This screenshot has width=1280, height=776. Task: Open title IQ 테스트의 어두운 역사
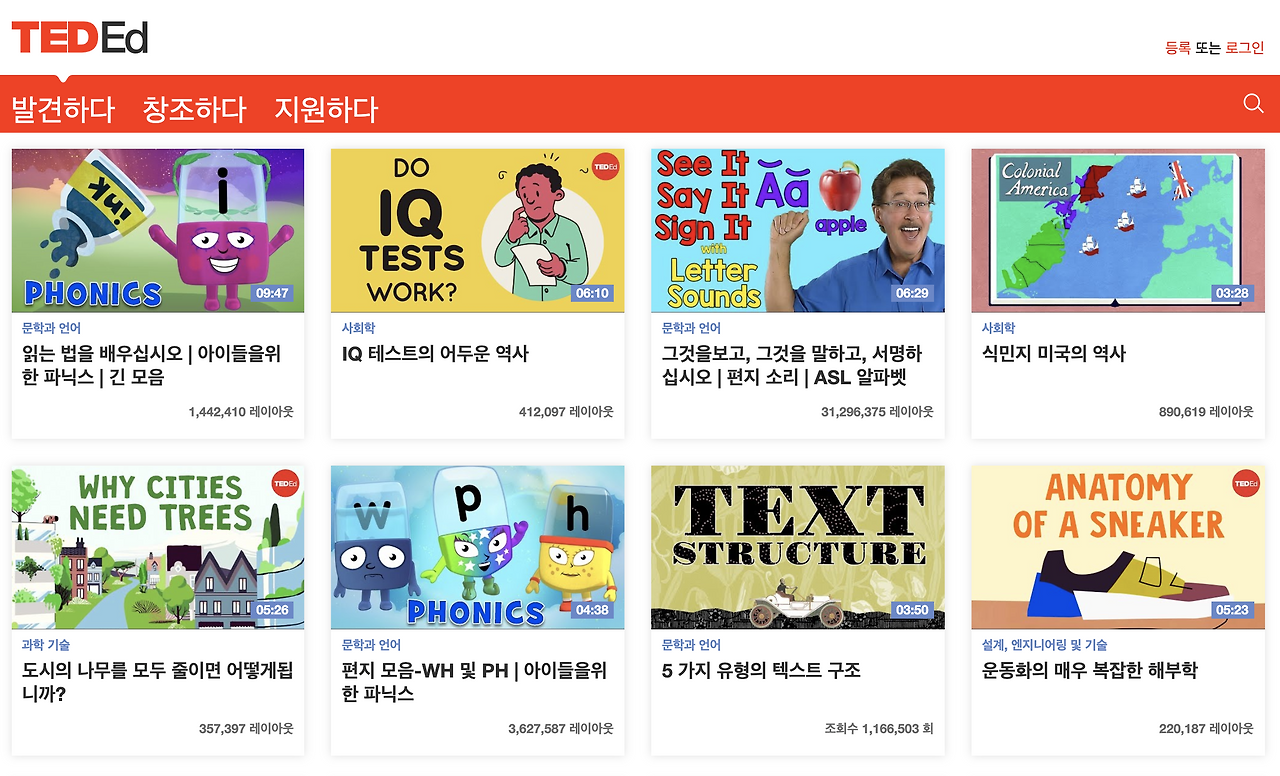point(435,354)
